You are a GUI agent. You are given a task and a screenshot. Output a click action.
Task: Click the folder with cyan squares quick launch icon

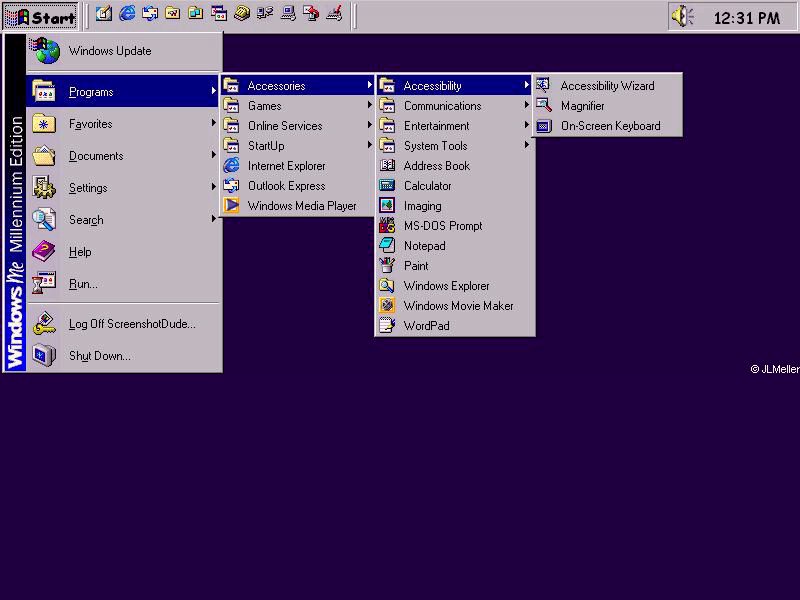[x=196, y=14]
